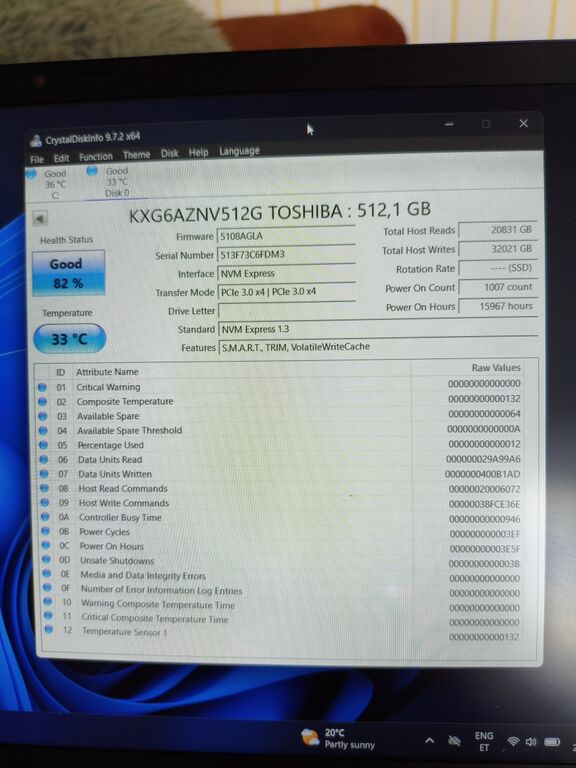Screen dimensions: 576x768
Task: Open the Function menu
Action: pos(96,157)
